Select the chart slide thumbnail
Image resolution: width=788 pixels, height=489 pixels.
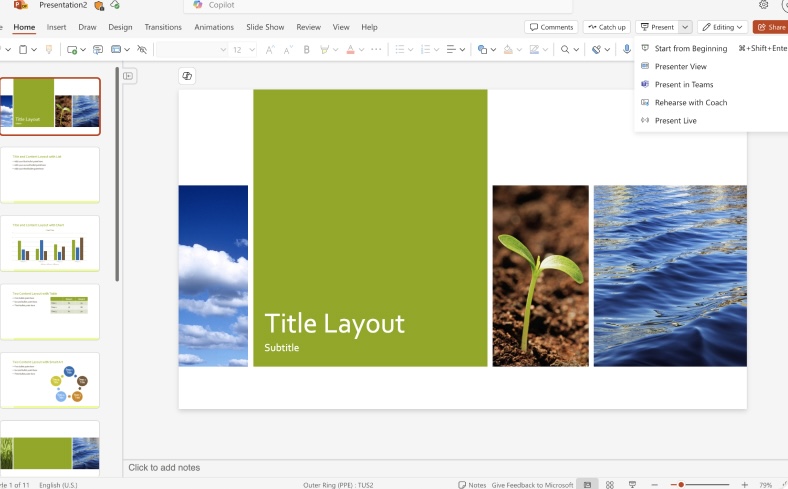point(50,243)
